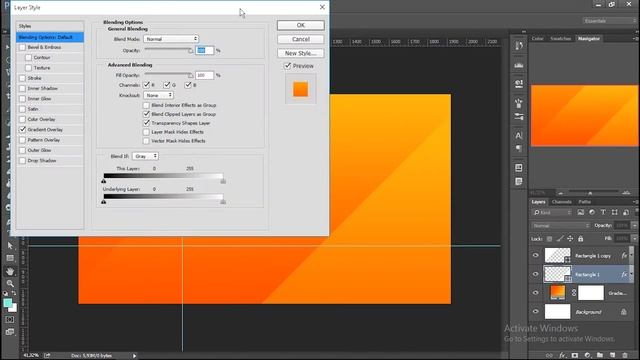The image size is (640, 360).
Task: Open Layers panel Fill dropdown arrow
Action: click(635, 239)
